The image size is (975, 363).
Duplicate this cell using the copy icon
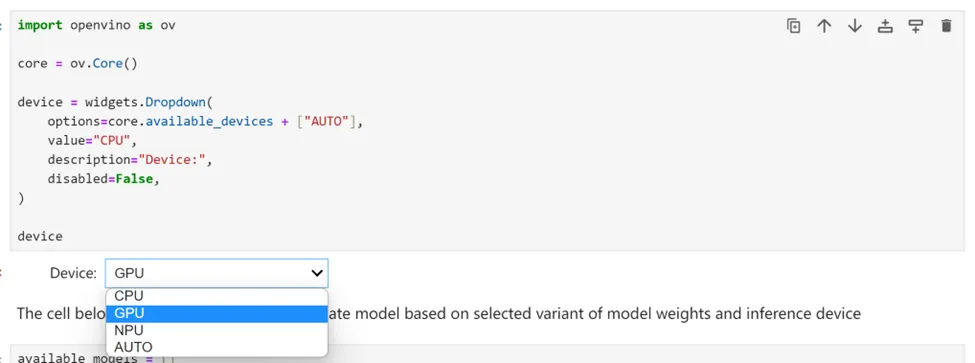click(793, 25)
